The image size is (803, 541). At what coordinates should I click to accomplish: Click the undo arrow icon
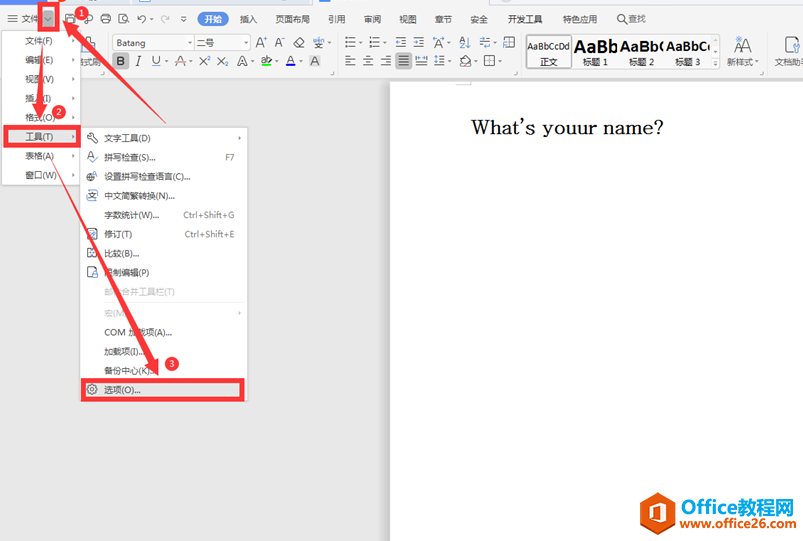[141, 19]
